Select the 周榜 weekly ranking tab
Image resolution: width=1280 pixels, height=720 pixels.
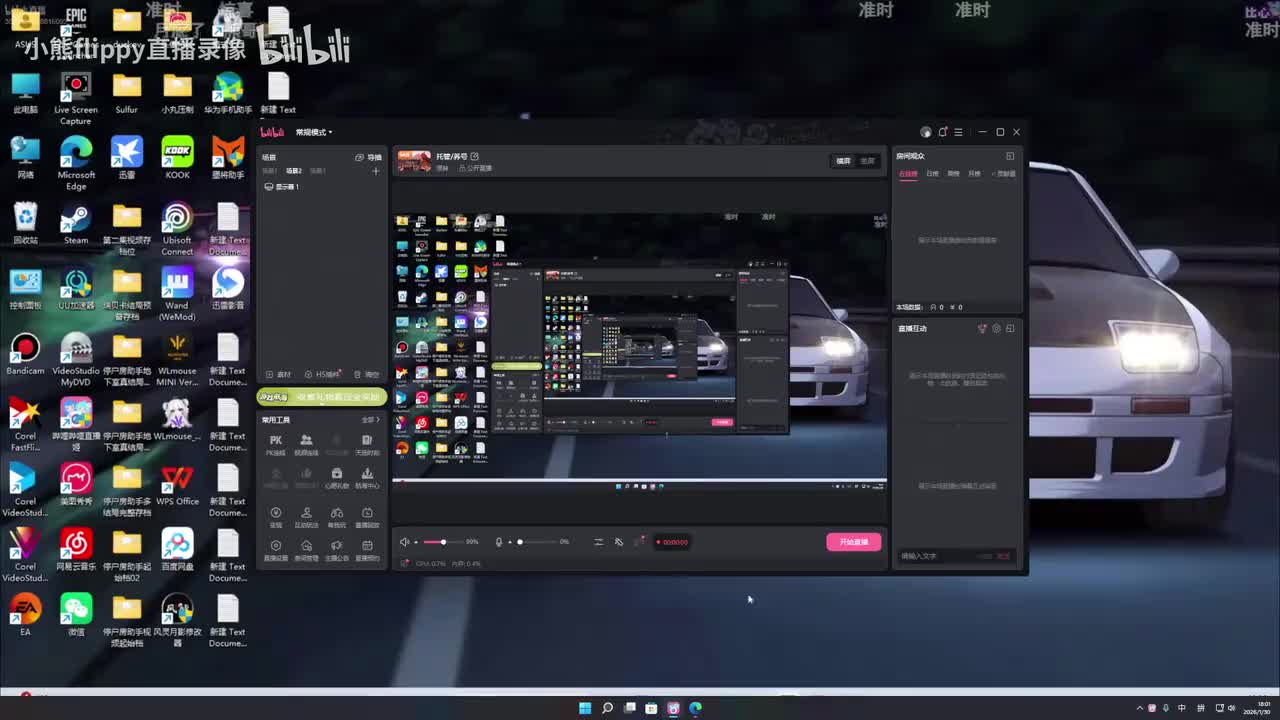953,174
